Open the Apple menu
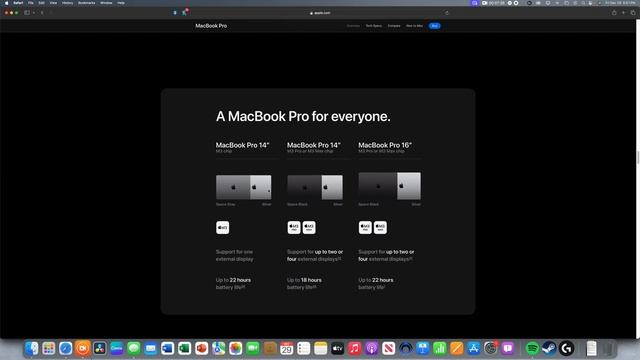Screen dimensions: 640x360 [x=6, y=3]
